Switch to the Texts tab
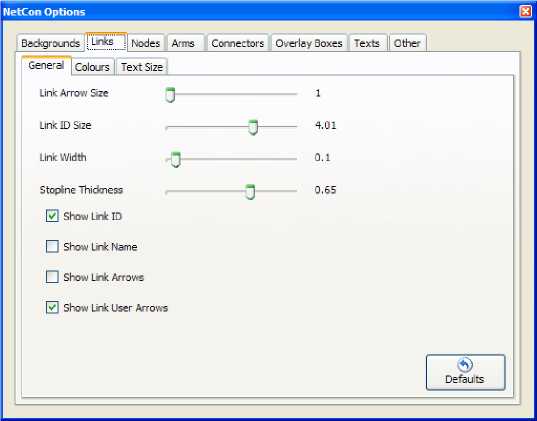The image size is (537, 421). [367, 43]
